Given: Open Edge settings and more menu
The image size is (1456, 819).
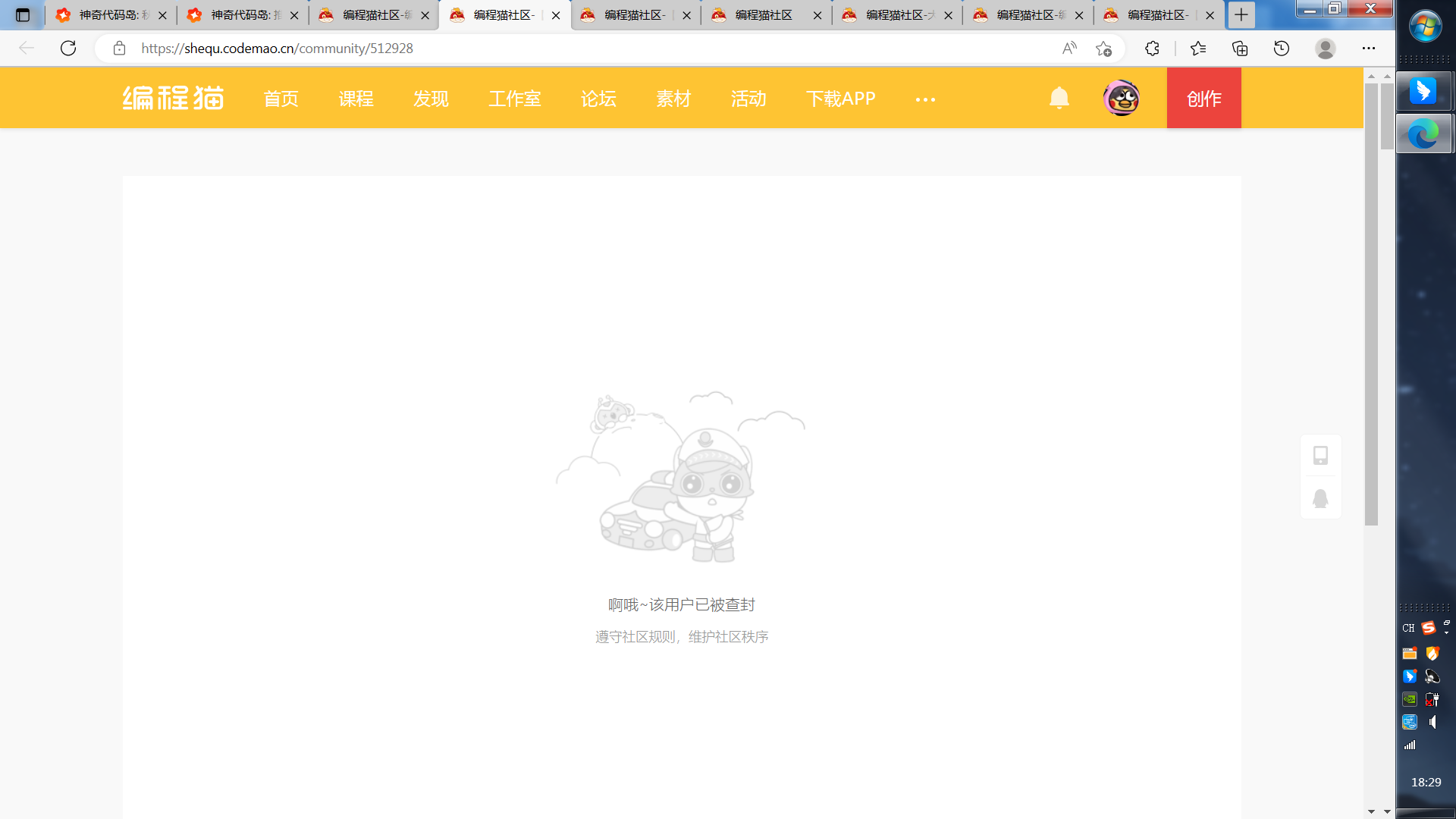Looking at the screenshot, I should [1369, 49].
